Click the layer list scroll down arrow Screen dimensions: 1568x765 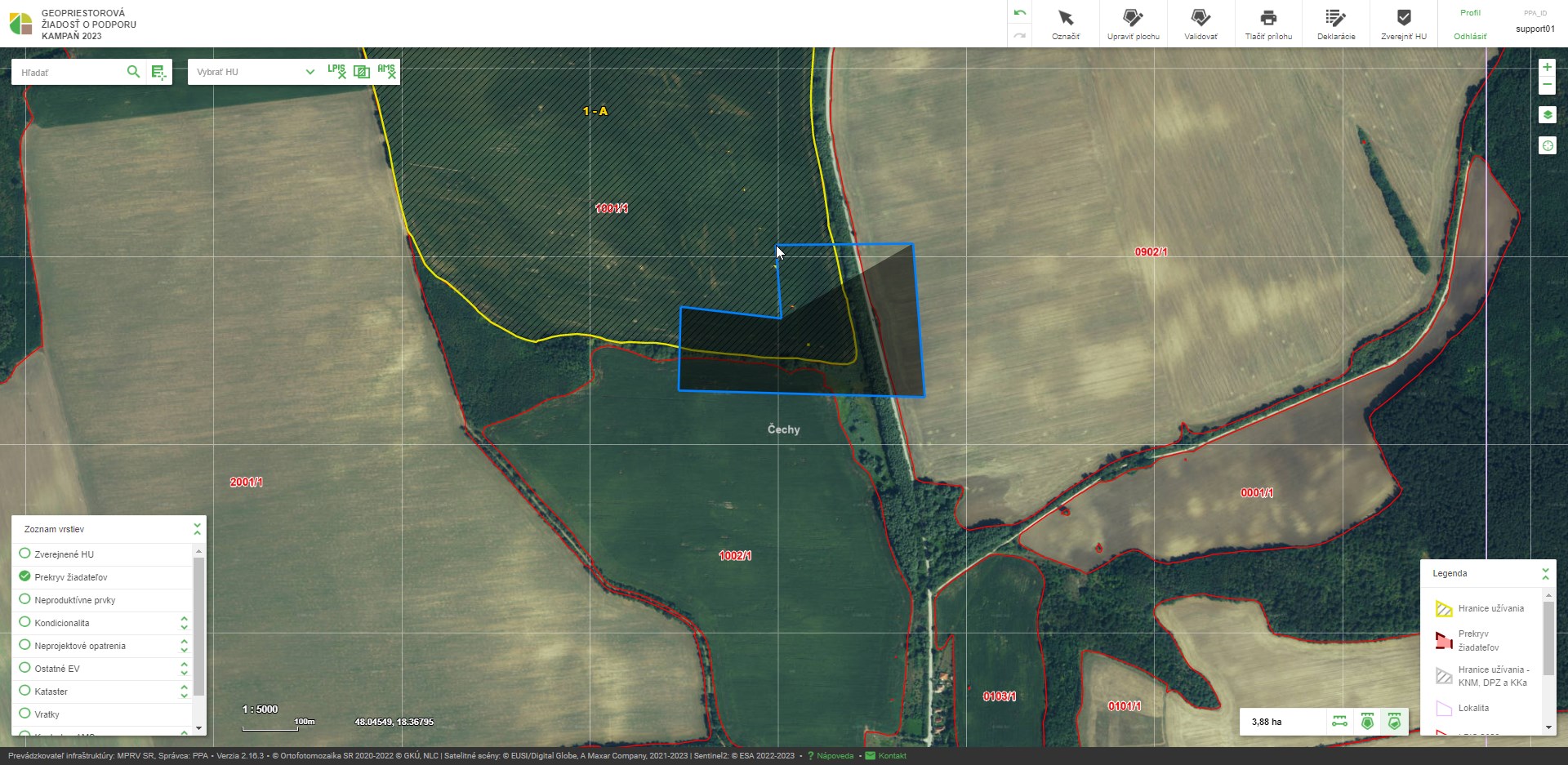198,728
